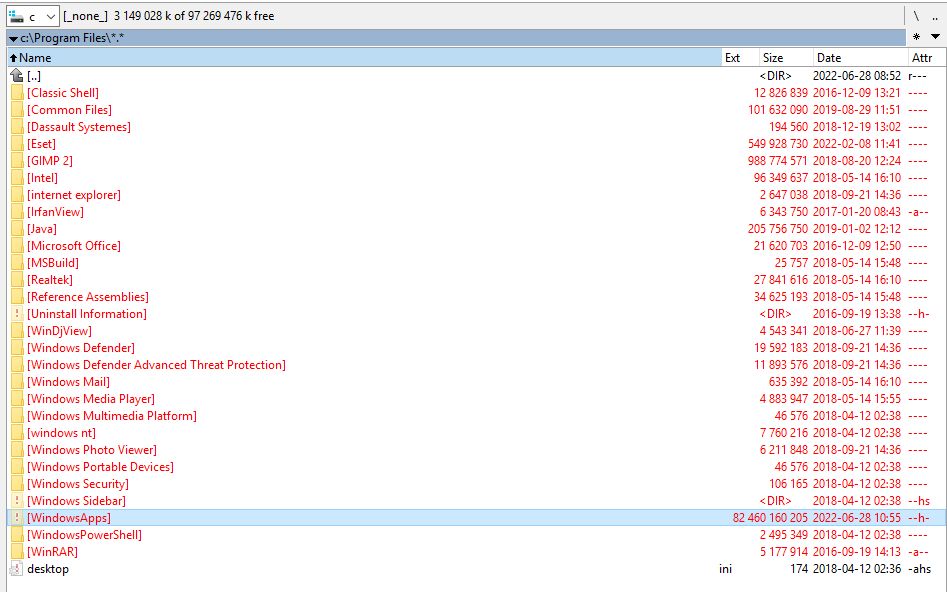Image resolution: width=947 pixels, height=592 pixels.
Task: Open directory history arrow beside path
Action: coord(12,37)
